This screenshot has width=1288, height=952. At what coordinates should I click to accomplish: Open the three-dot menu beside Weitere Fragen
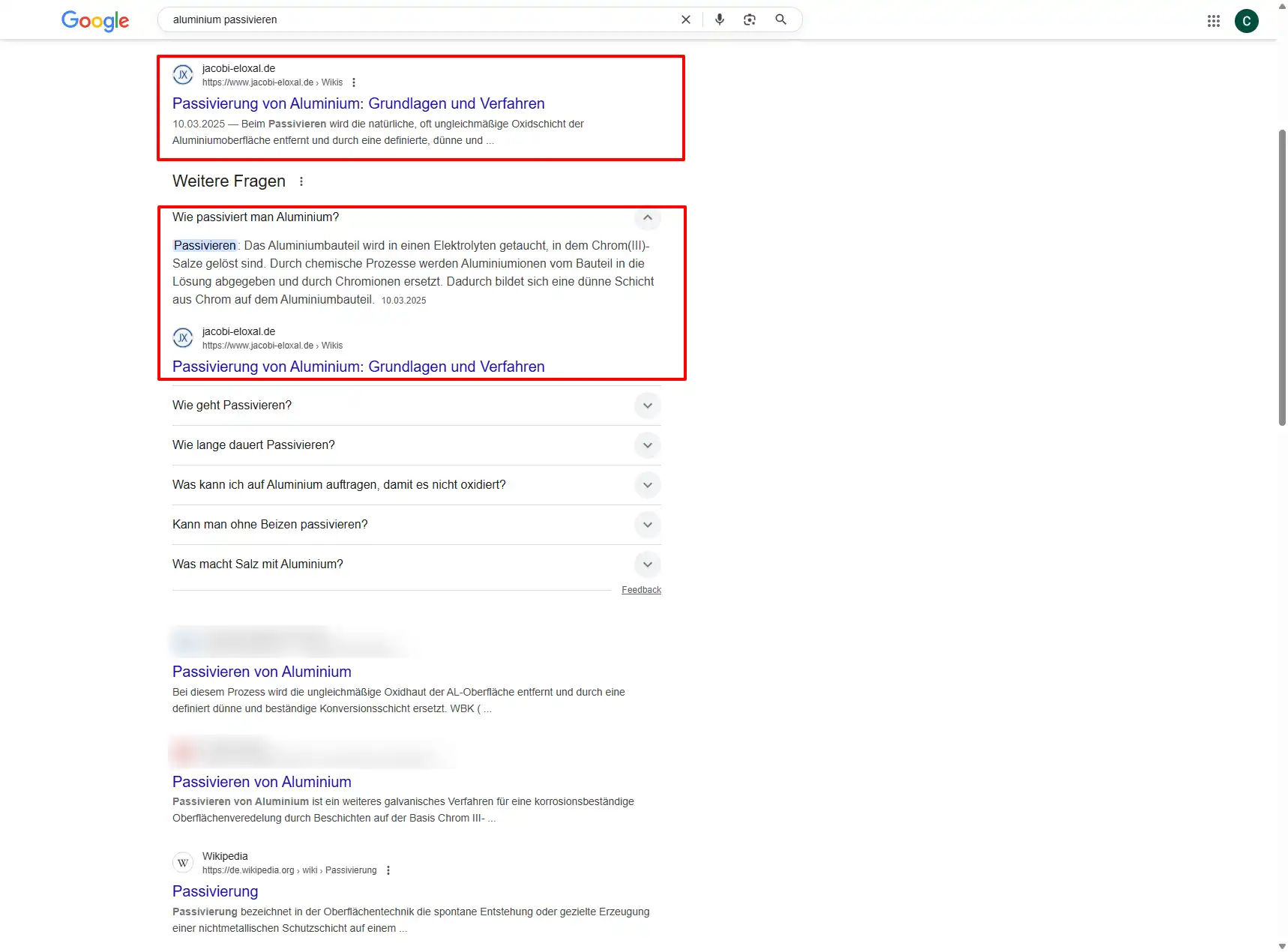click(301, 181)
